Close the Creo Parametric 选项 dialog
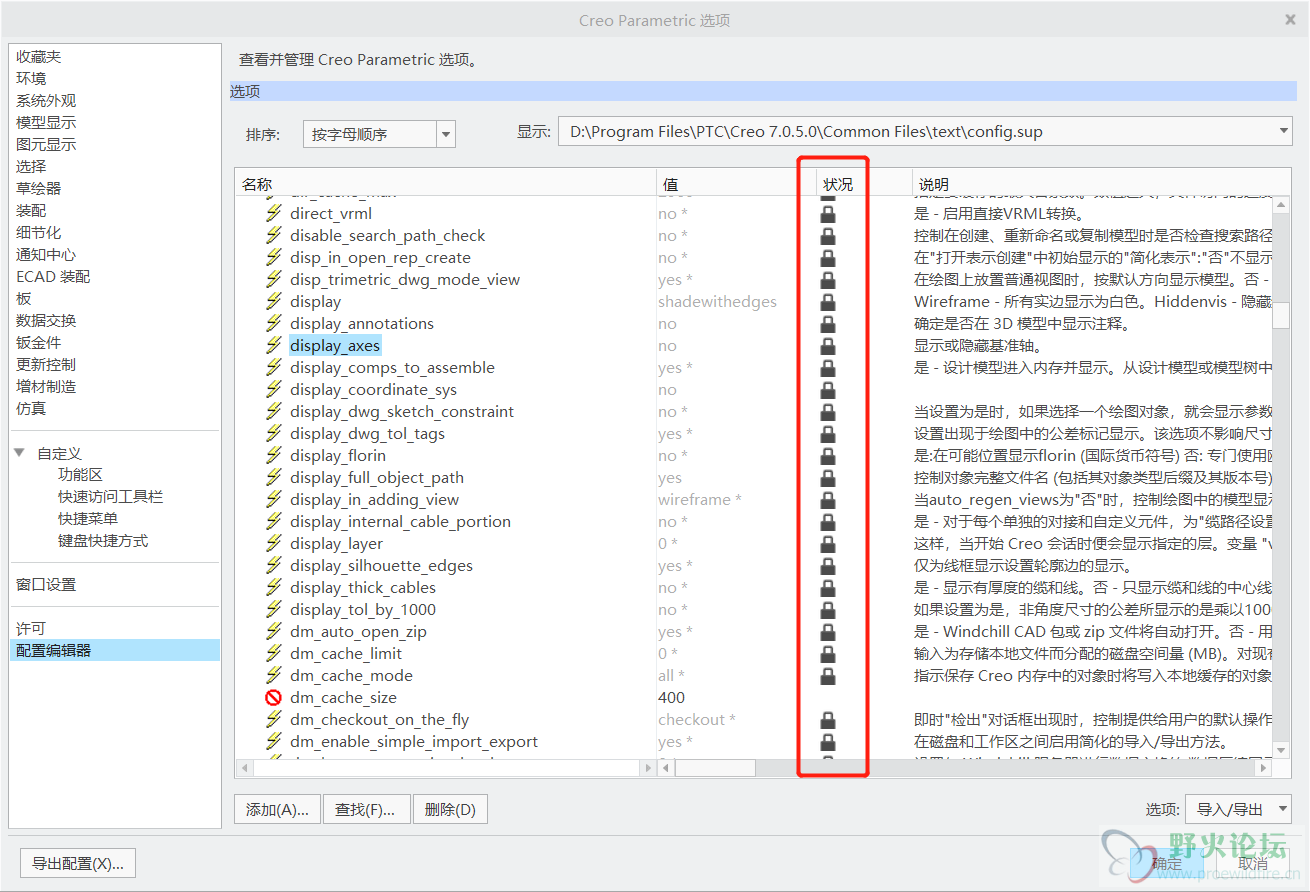Viewport: 1310px width, 892px height. 1290,19
